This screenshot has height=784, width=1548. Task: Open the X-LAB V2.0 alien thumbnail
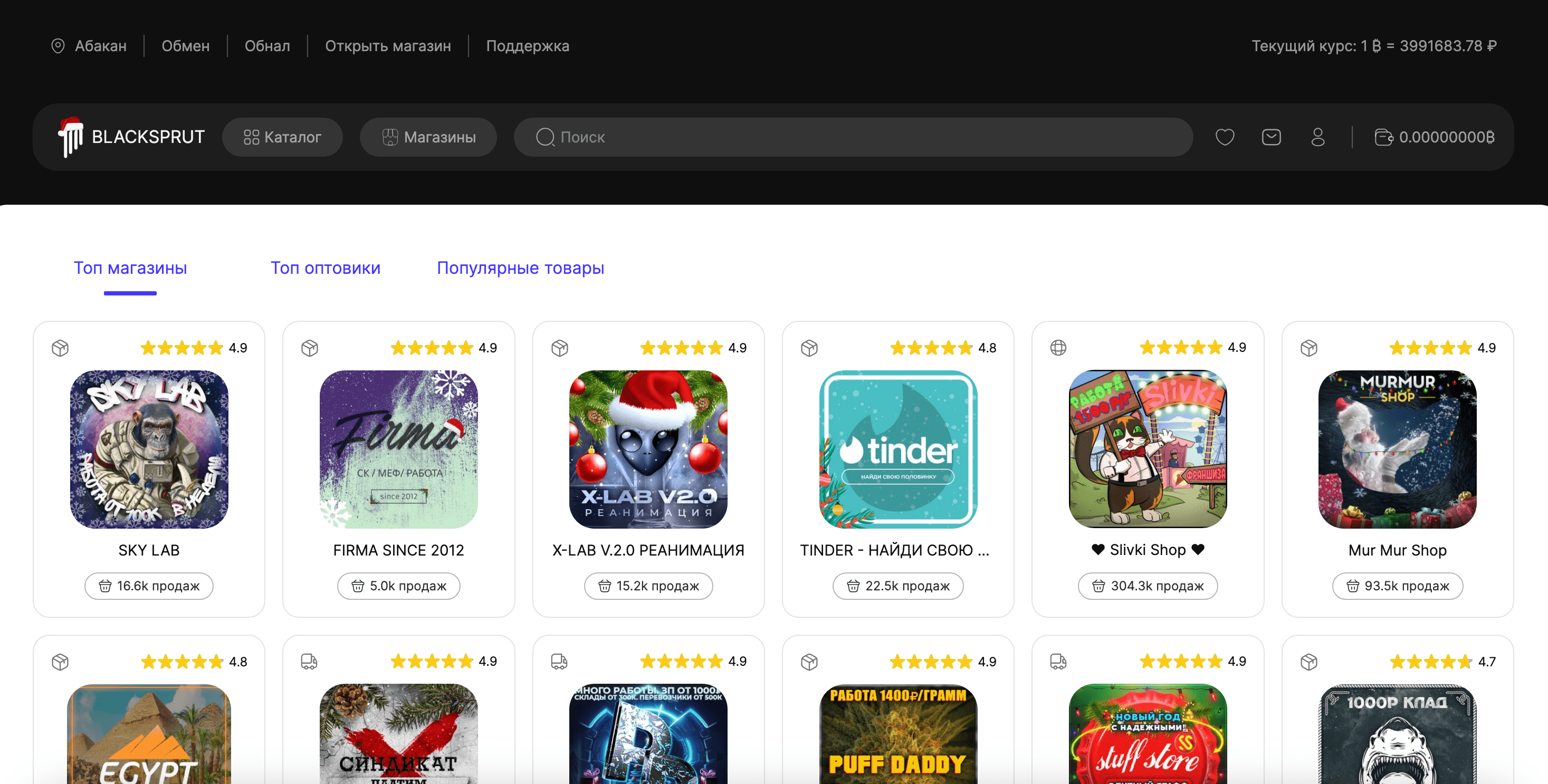648,450
